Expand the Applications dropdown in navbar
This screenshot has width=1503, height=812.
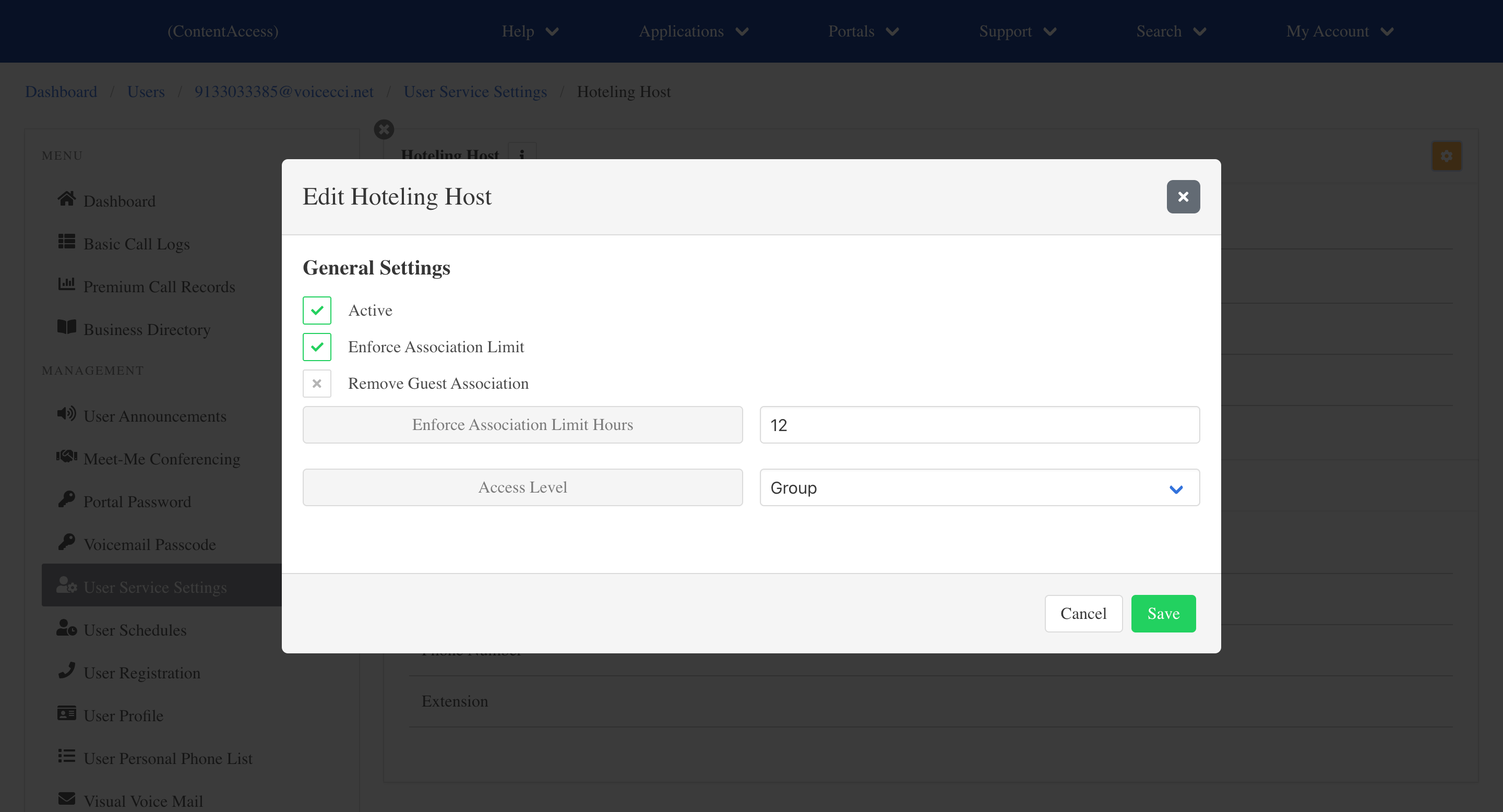[693, 31]
